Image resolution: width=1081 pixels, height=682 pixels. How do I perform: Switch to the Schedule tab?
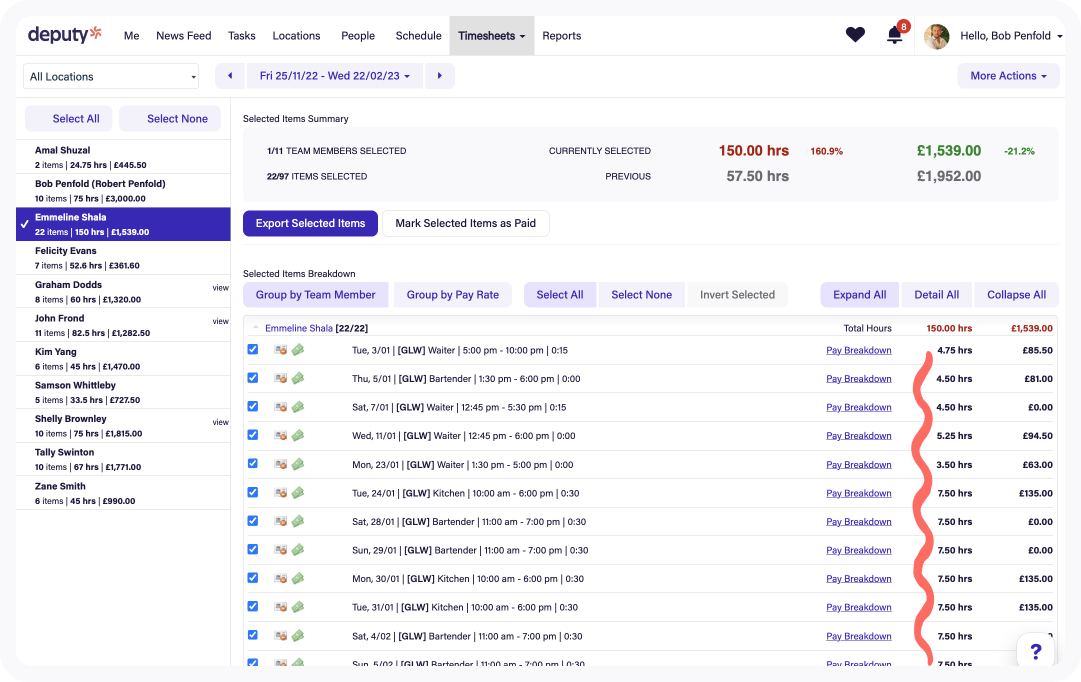coord(418,35)
